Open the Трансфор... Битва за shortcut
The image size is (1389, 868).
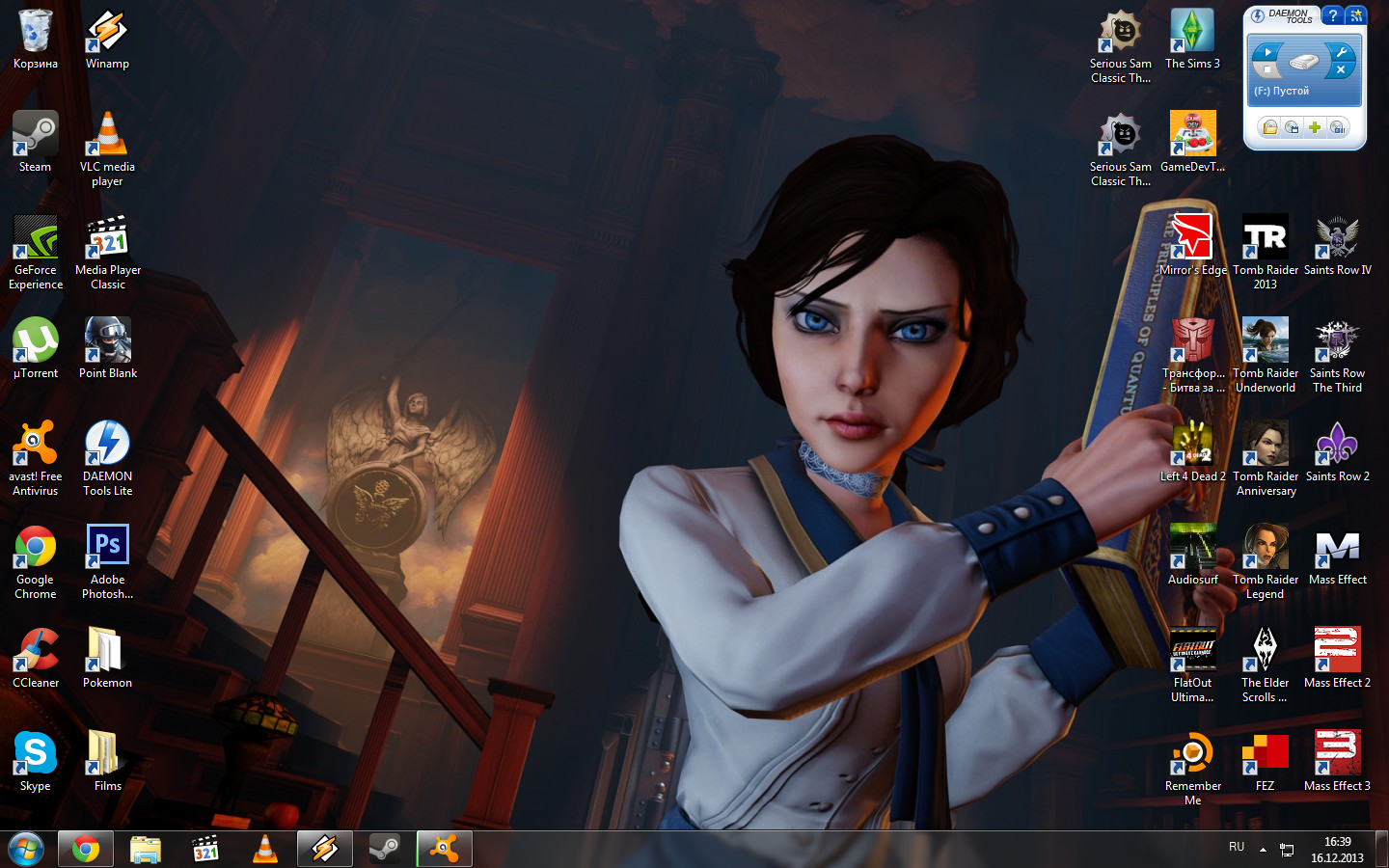(x=1192, y=356)
